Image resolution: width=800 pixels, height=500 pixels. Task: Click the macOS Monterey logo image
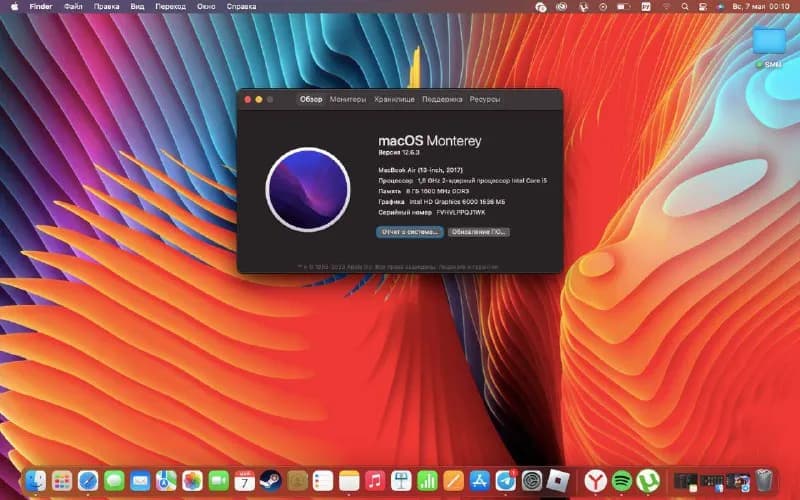(308, 190)
